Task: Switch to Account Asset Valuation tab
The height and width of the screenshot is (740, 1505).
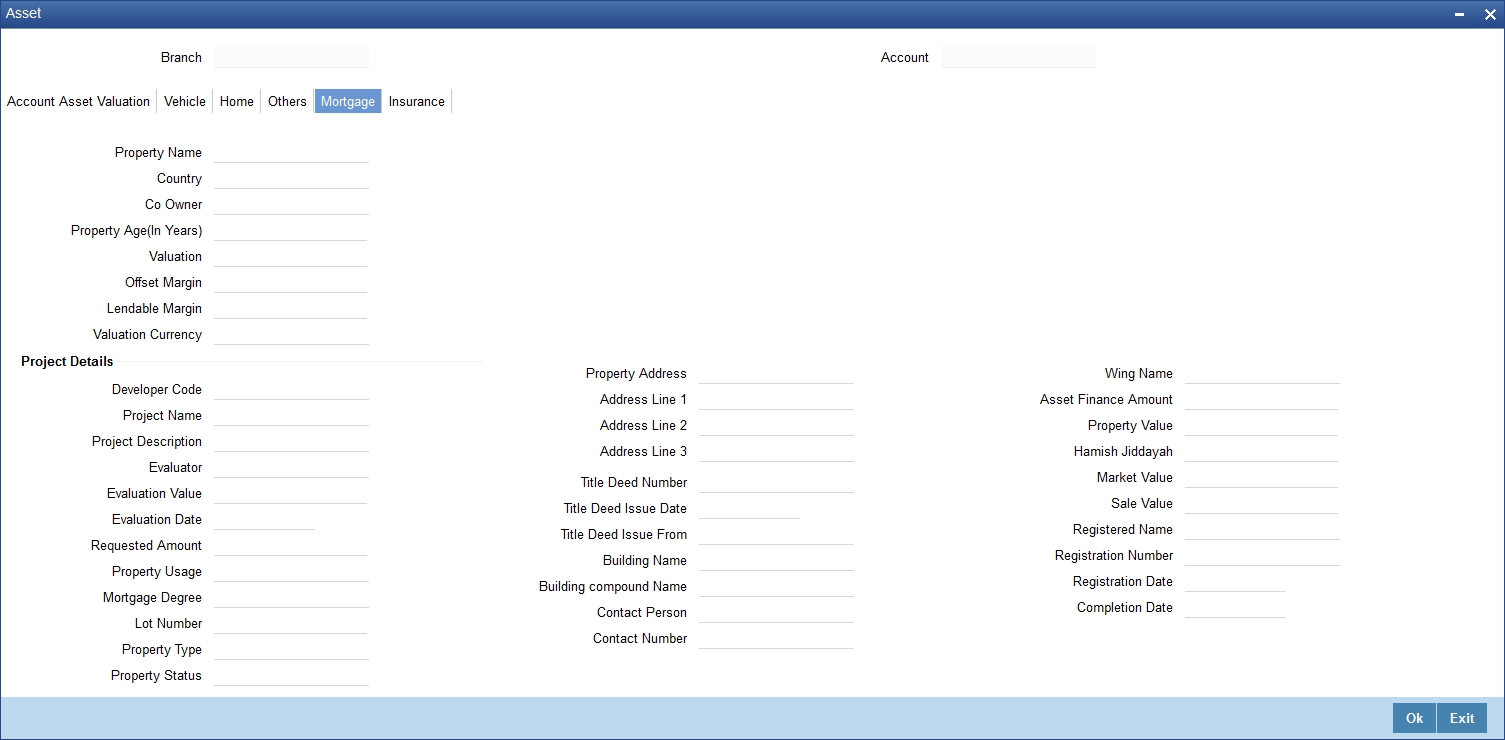Action: pyautogui.click(x=79, y=101)
